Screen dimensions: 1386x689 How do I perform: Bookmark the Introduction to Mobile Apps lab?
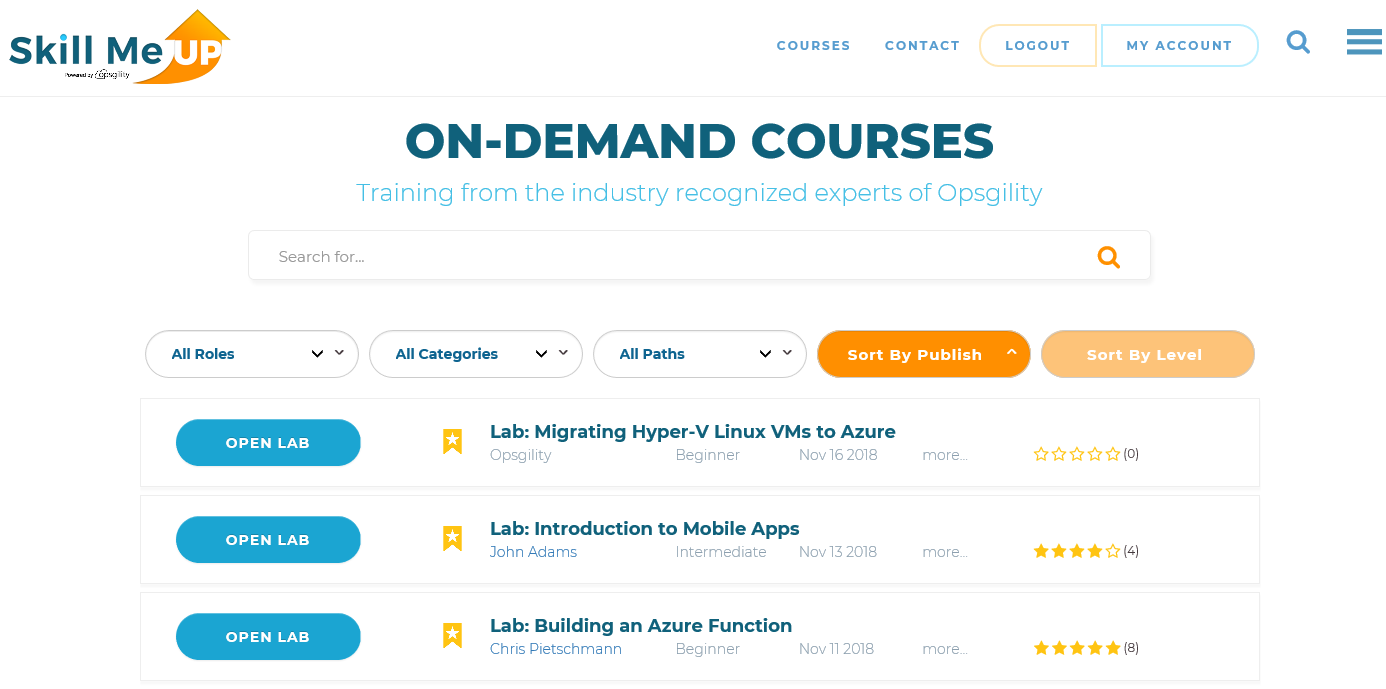click(452, 538)
